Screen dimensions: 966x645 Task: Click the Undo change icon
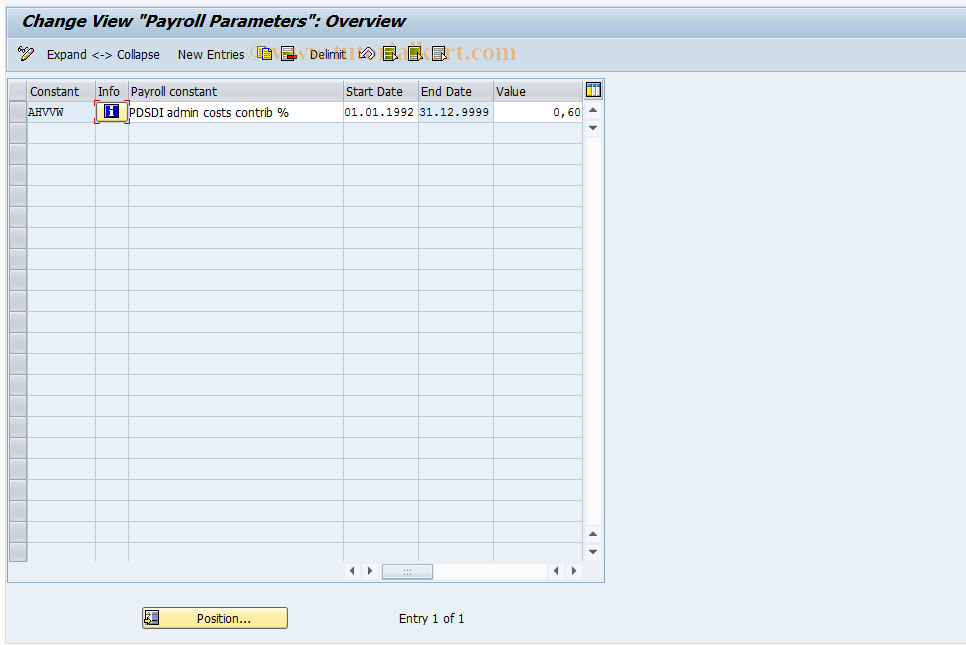[367, 54]
